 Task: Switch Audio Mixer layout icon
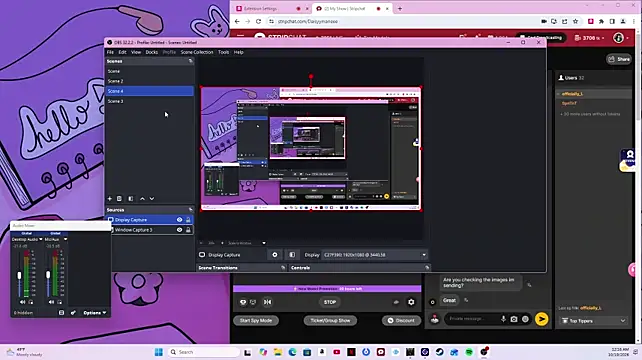tap(61, 313)
